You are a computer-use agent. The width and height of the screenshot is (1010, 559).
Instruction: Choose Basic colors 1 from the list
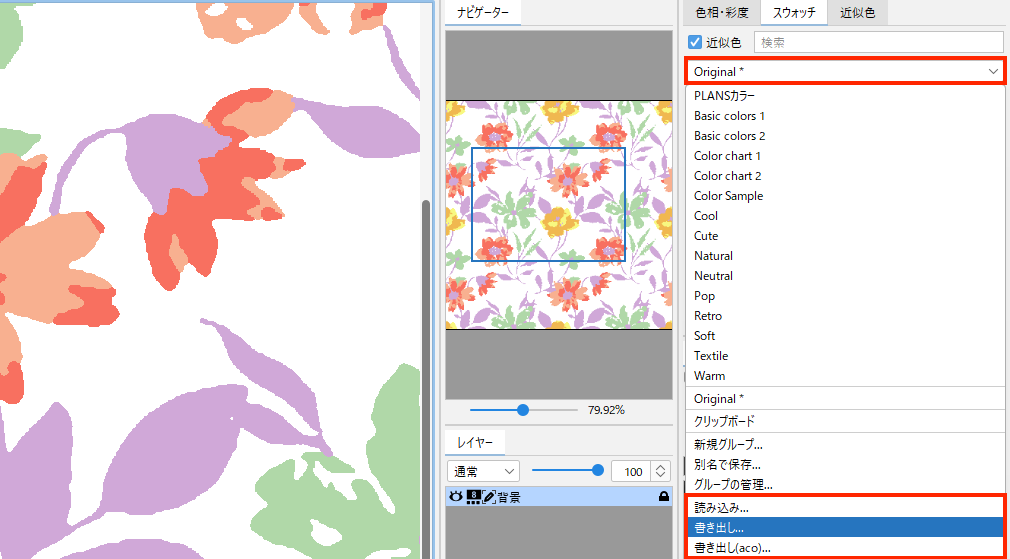846,116
